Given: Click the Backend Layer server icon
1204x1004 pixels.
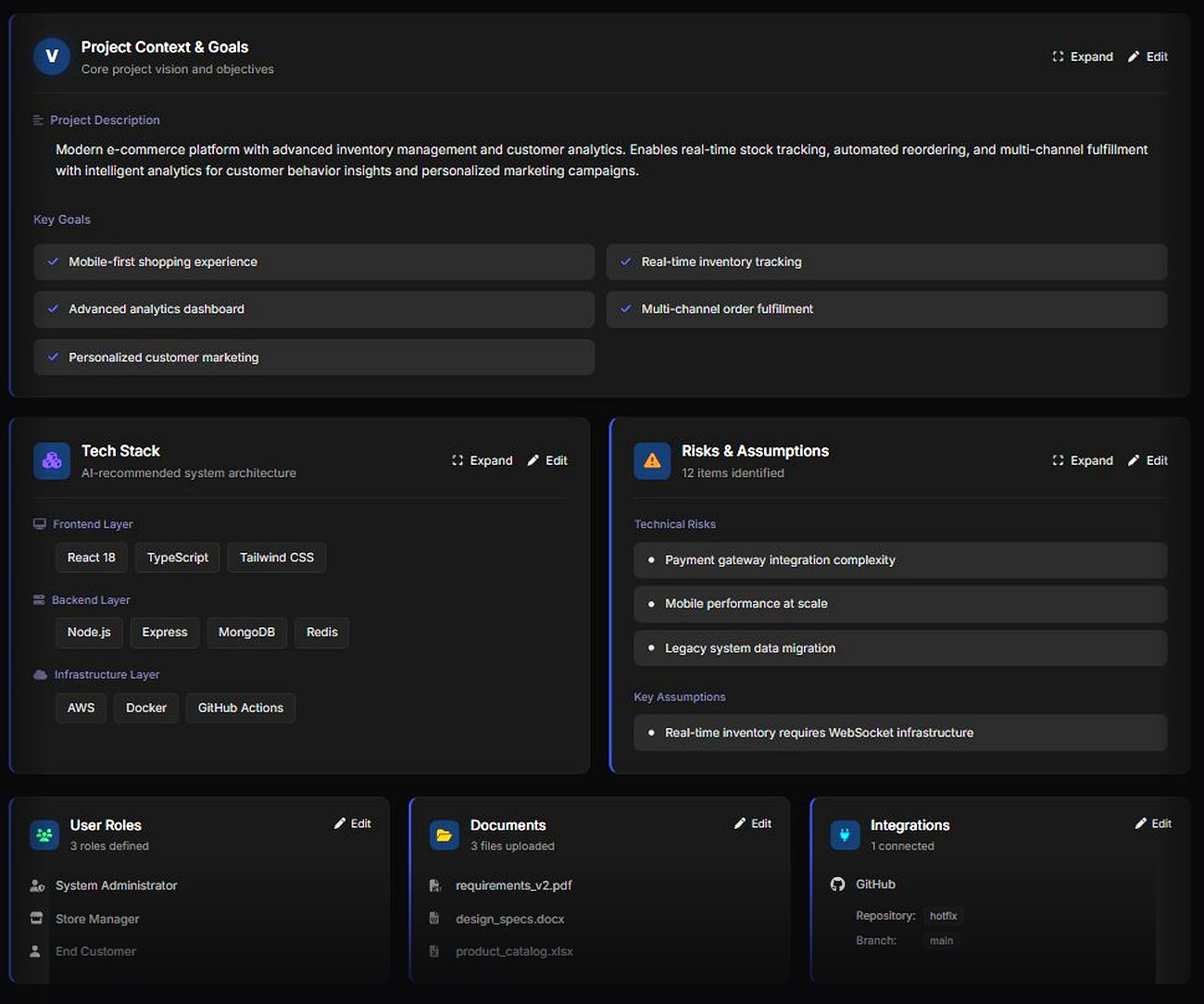Looking at the screenshot, I should [39, 600].
